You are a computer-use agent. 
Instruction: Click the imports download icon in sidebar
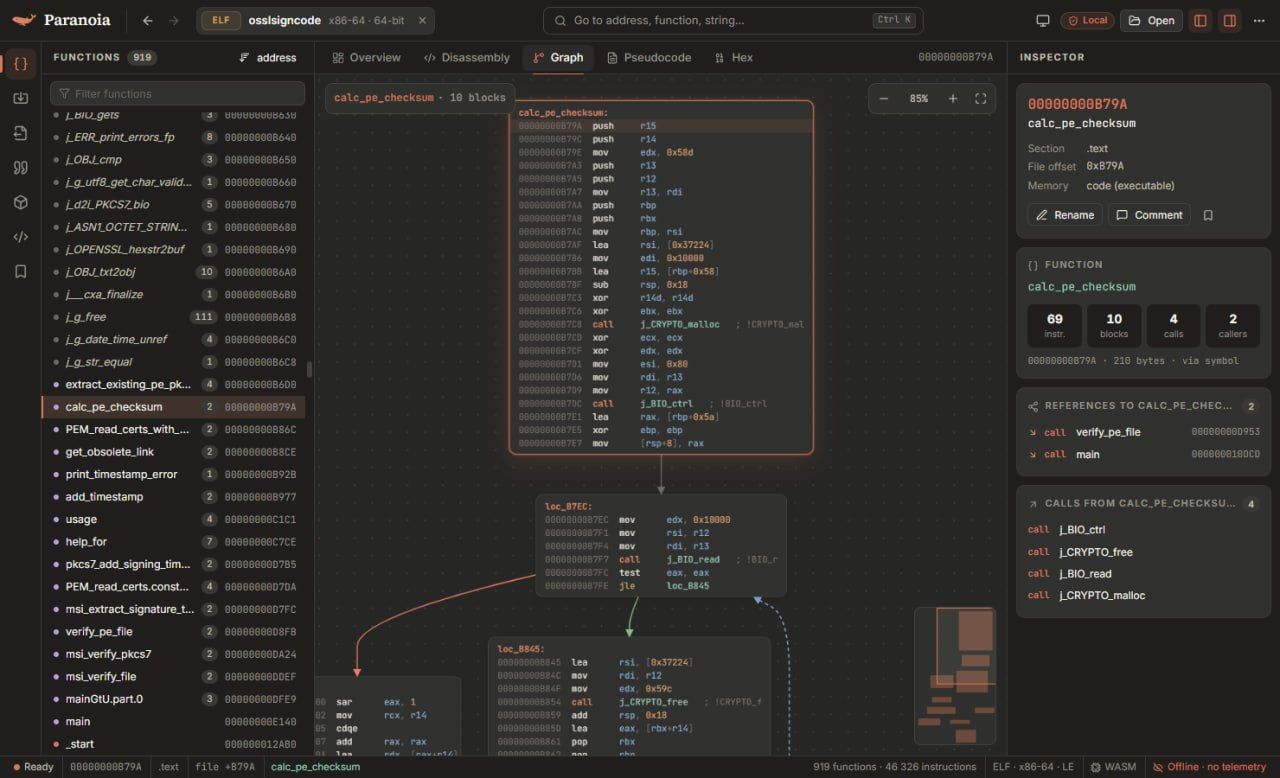click(x=20, y=98)
